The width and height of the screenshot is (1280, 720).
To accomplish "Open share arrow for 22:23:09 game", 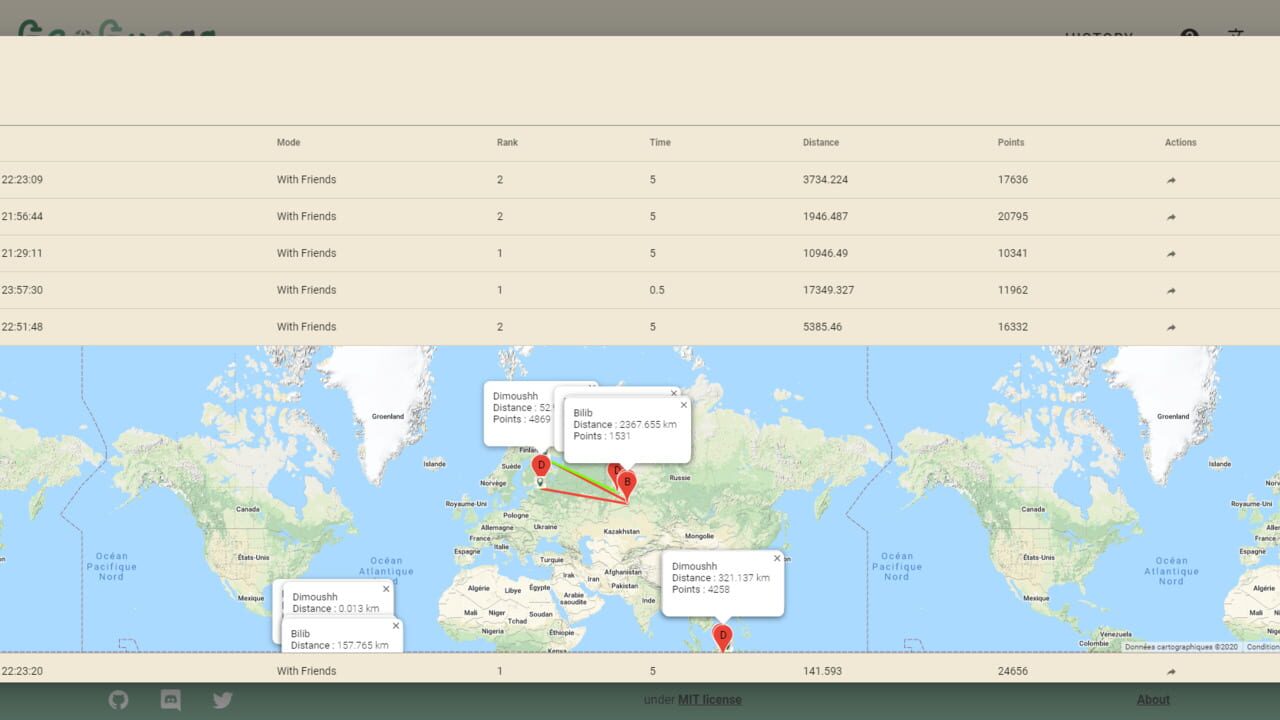I will 1171,180.
